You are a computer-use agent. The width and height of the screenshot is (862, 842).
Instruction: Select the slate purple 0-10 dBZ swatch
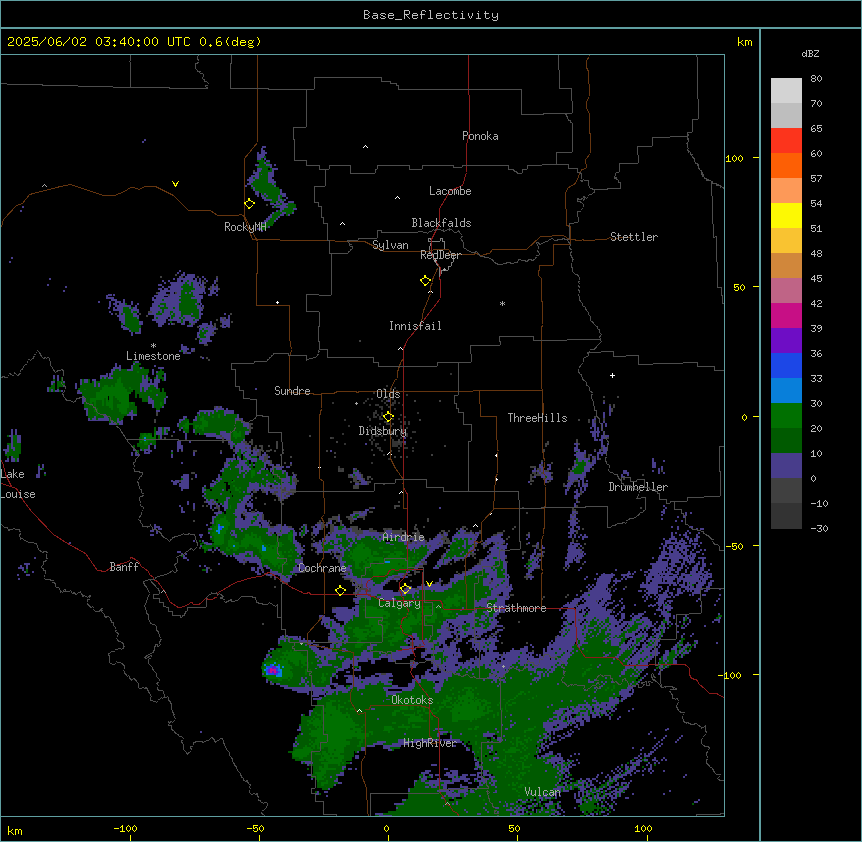[x=786, y=466]
